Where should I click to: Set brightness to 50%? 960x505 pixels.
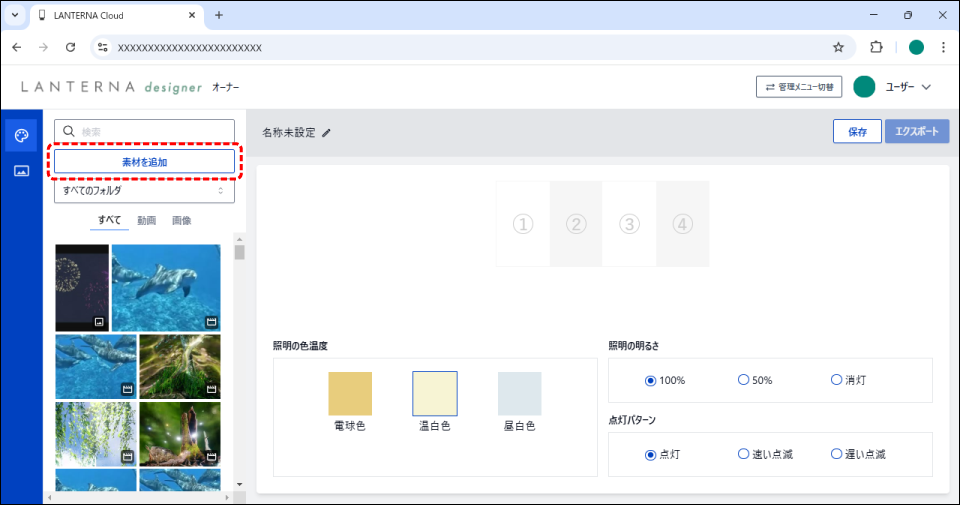pyautogui.click(x=743, y=380)
